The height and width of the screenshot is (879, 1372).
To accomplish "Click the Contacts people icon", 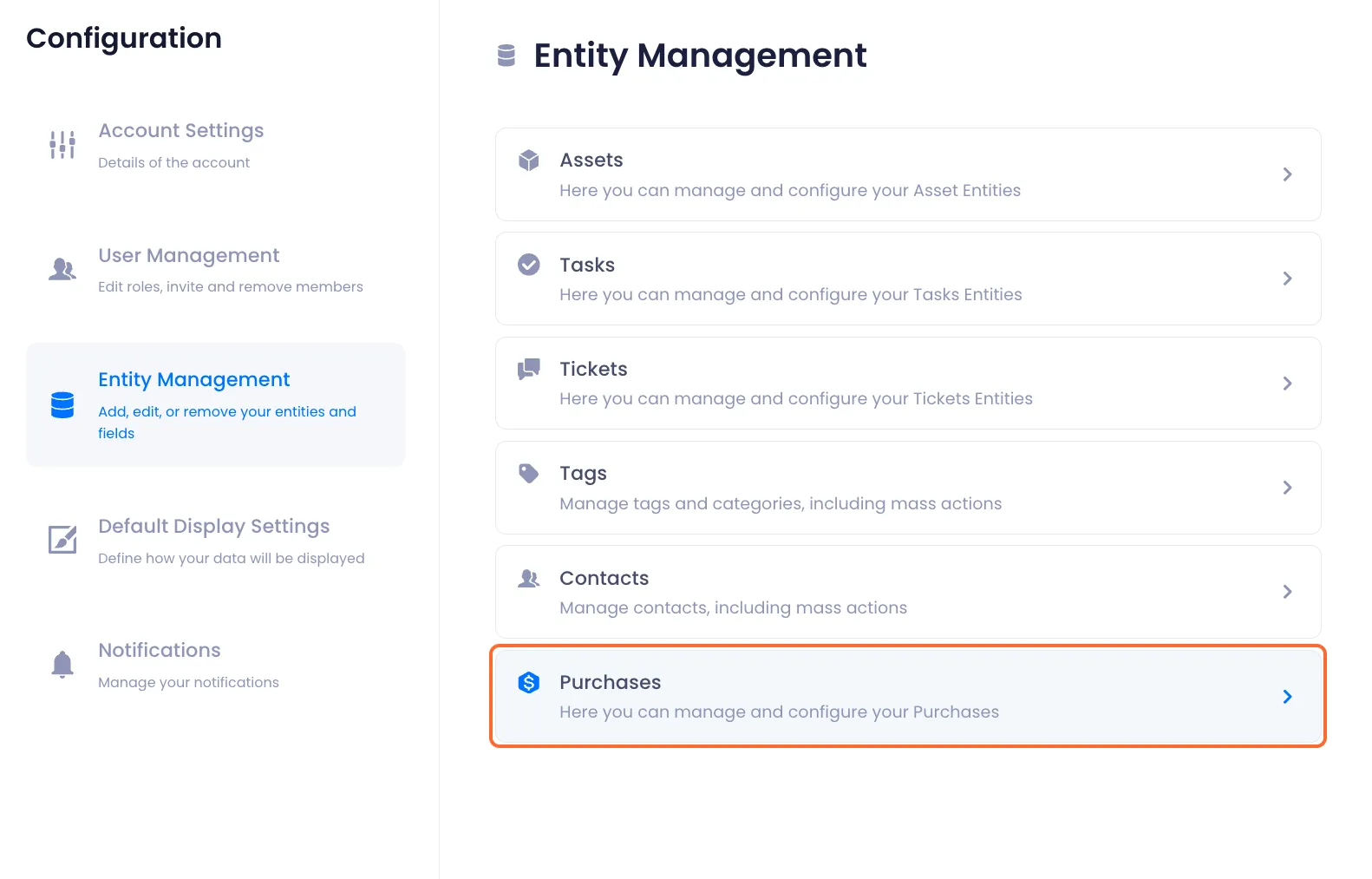I will [529, 578].
